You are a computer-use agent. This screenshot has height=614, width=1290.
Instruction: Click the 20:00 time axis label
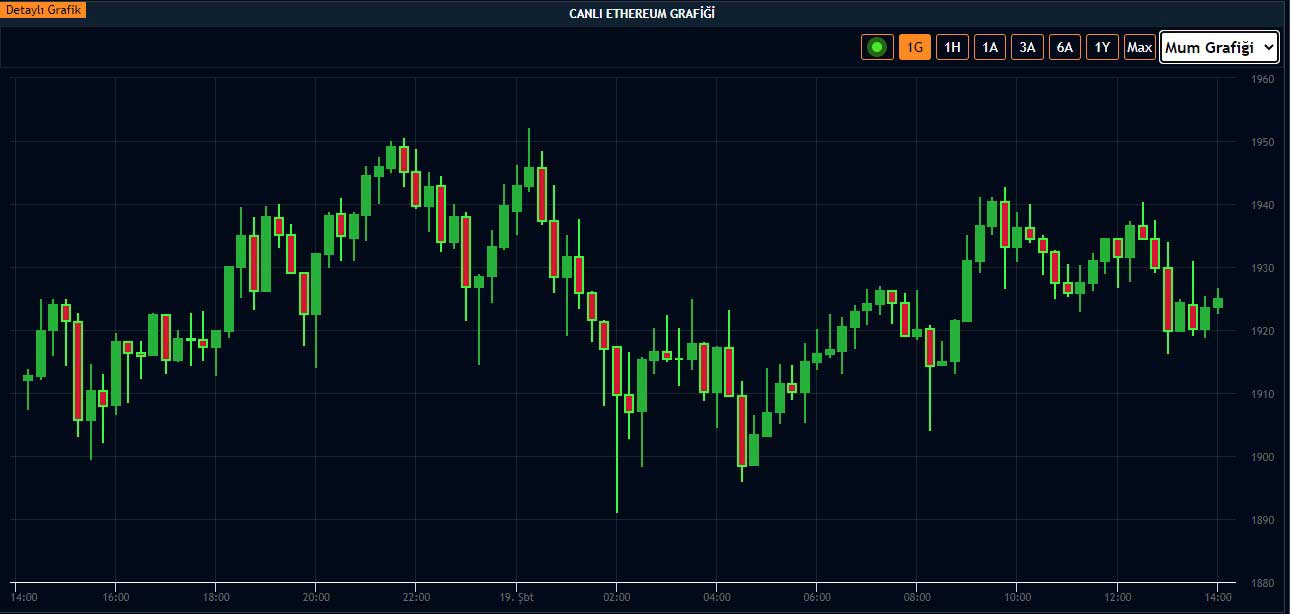pyautogui.click(x=316, y=597)
